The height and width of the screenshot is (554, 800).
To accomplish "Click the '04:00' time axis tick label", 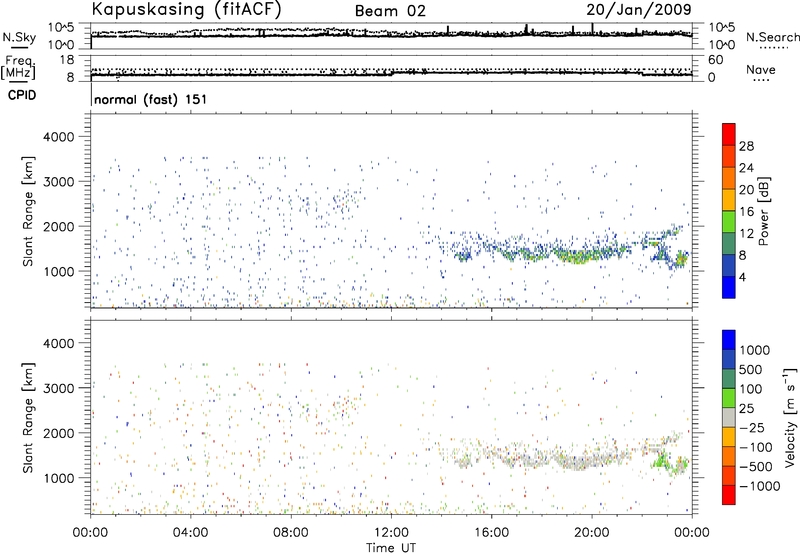I will coord(190,533).
